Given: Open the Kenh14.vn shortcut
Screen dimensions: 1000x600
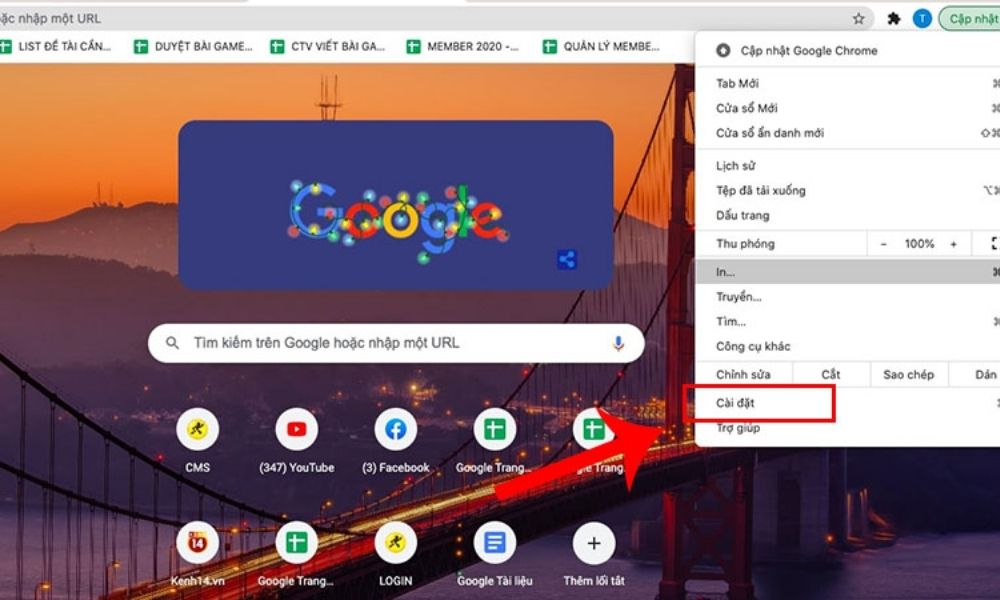Looking at the screenshot, I should coord(198,553).
